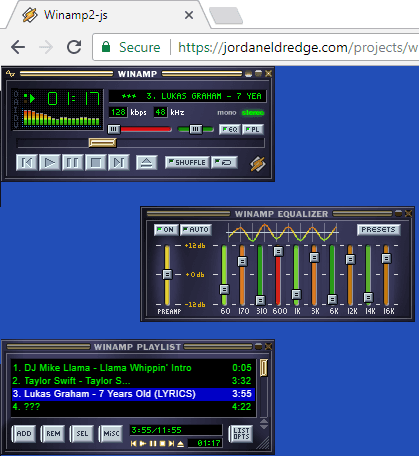
Task: Toggle shade mode on equalizer window
Action: tap(398, 213)
